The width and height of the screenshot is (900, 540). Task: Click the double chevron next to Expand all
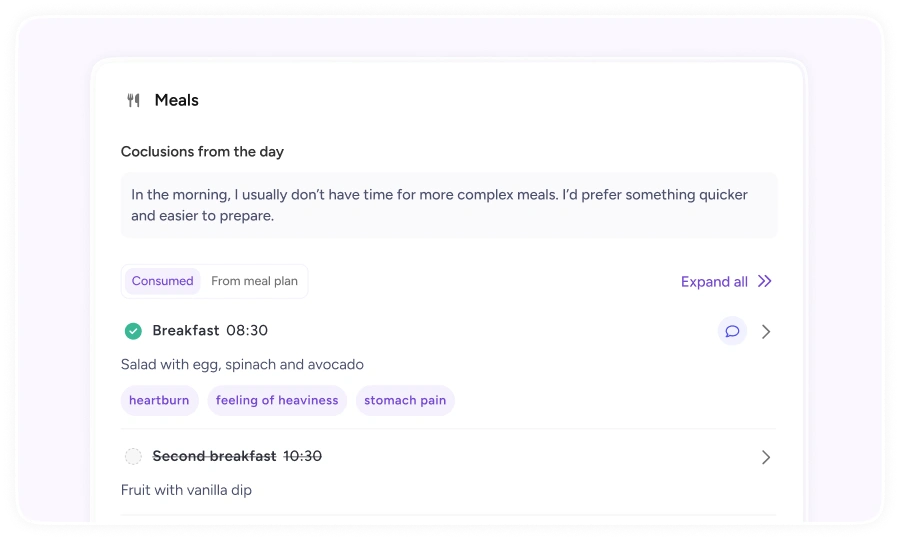[x=765, y=281]
